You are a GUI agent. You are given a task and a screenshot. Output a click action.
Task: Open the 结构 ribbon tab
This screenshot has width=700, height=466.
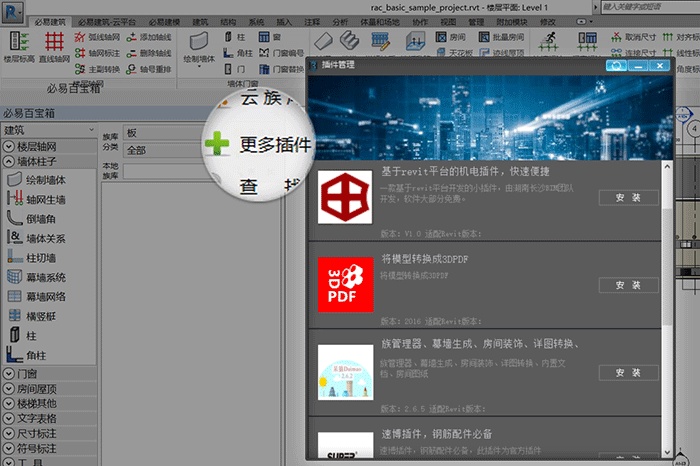click(228, 22)
